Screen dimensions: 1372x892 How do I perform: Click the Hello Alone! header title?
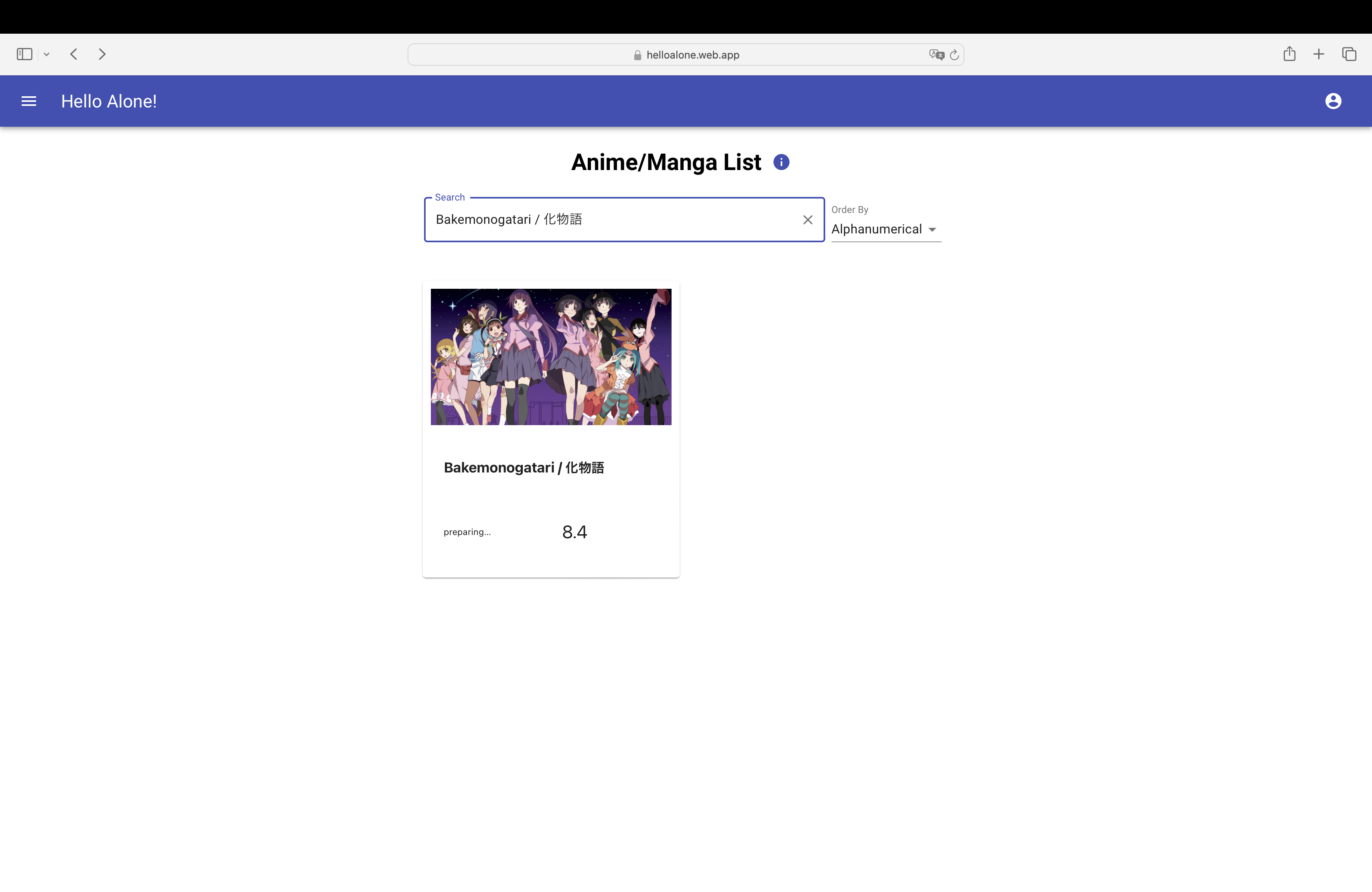109,101
